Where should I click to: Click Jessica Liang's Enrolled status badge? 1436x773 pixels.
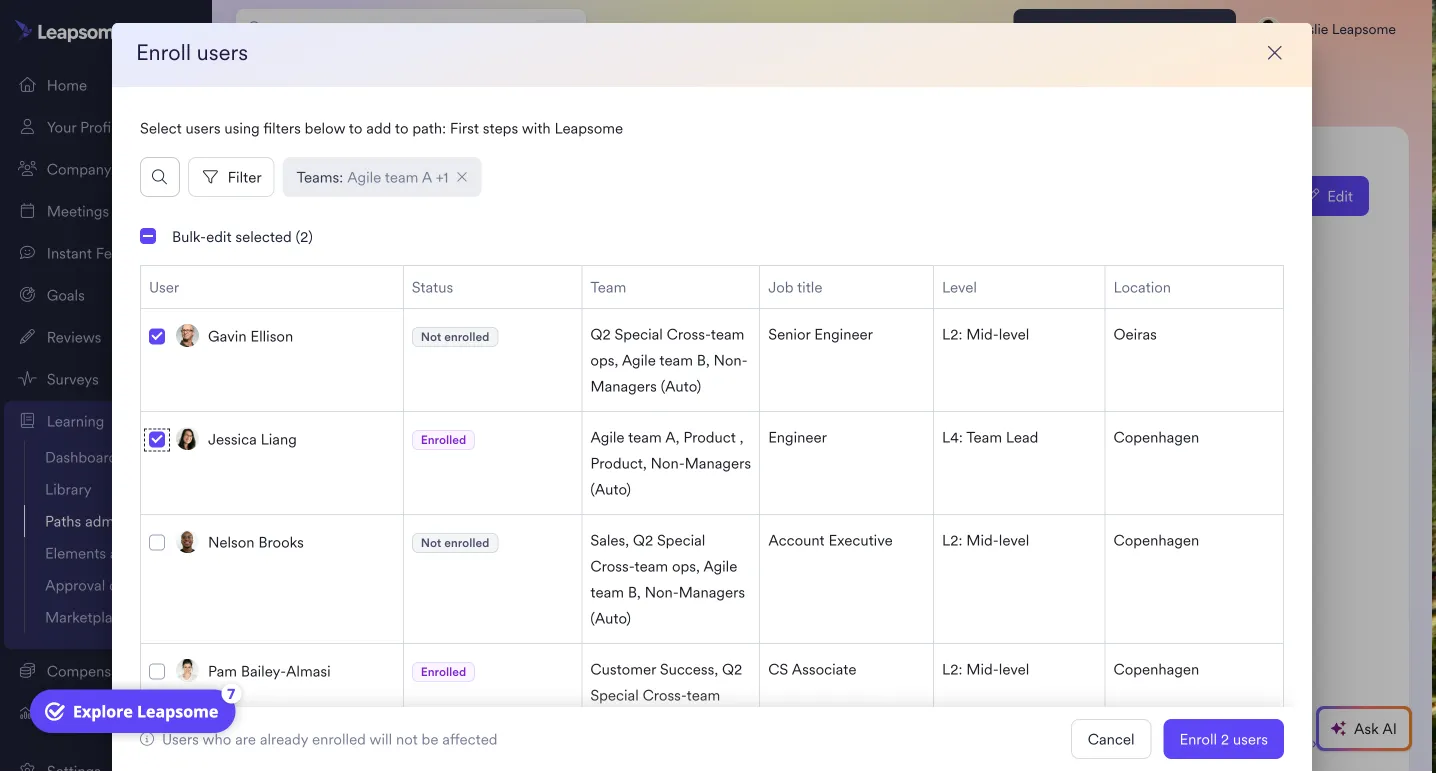[x=443, y=440]
